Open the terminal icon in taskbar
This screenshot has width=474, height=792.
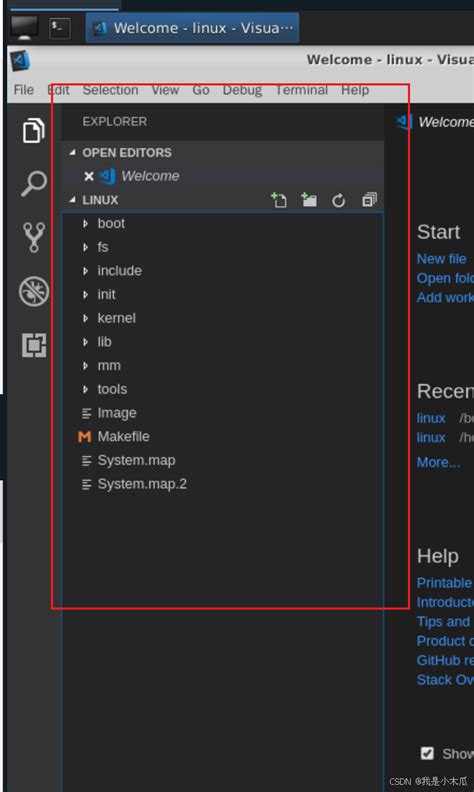[x=60, y=28]
